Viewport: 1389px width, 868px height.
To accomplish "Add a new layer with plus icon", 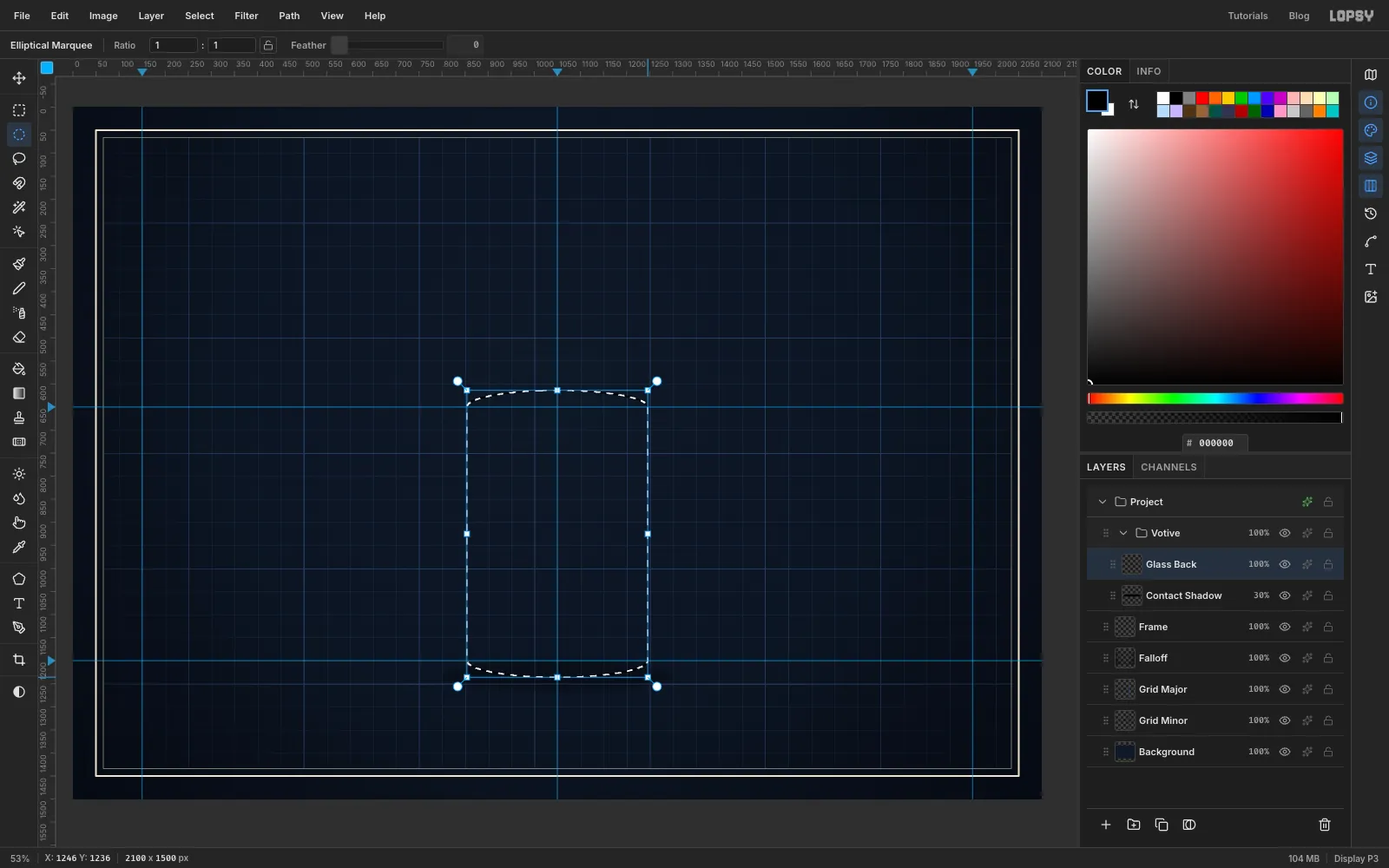I will [1106, 825].
